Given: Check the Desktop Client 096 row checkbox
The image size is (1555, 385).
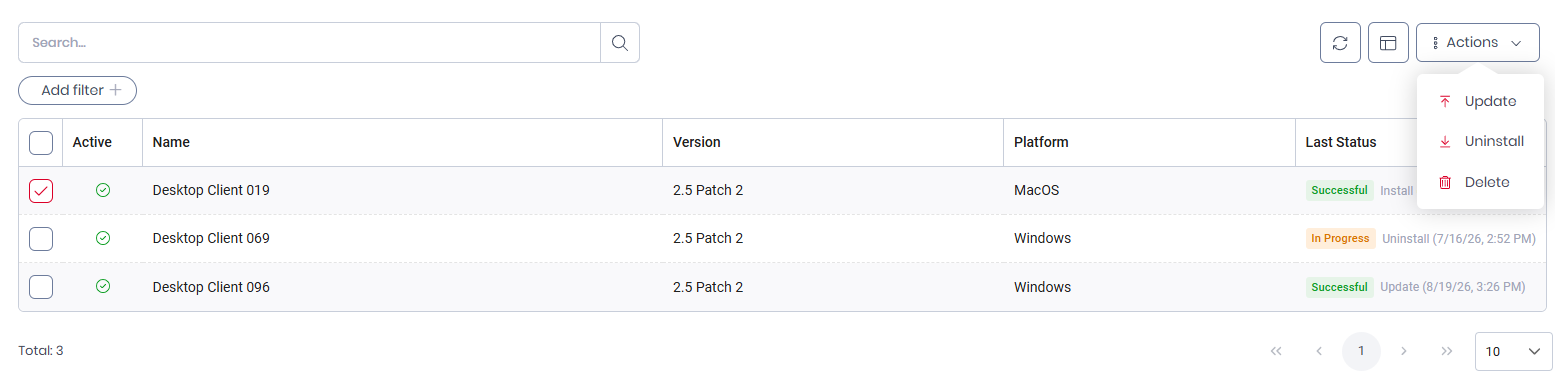Looking at the screenshot, I should (41, 287).
